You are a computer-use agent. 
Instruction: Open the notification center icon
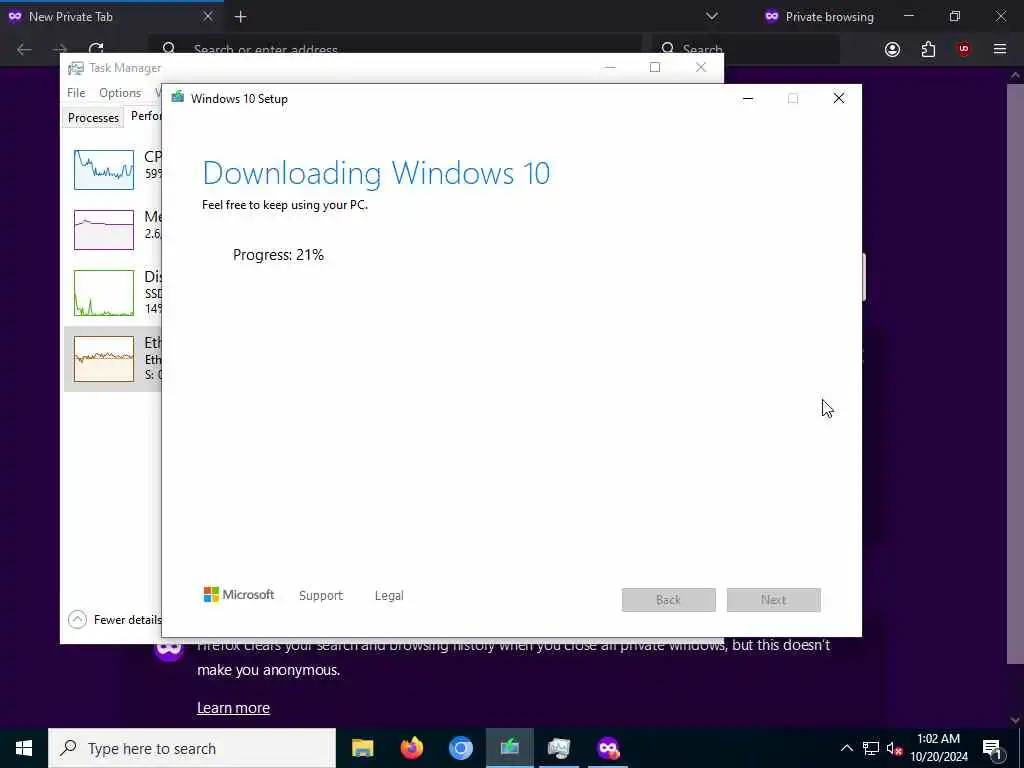pos(993,748)
